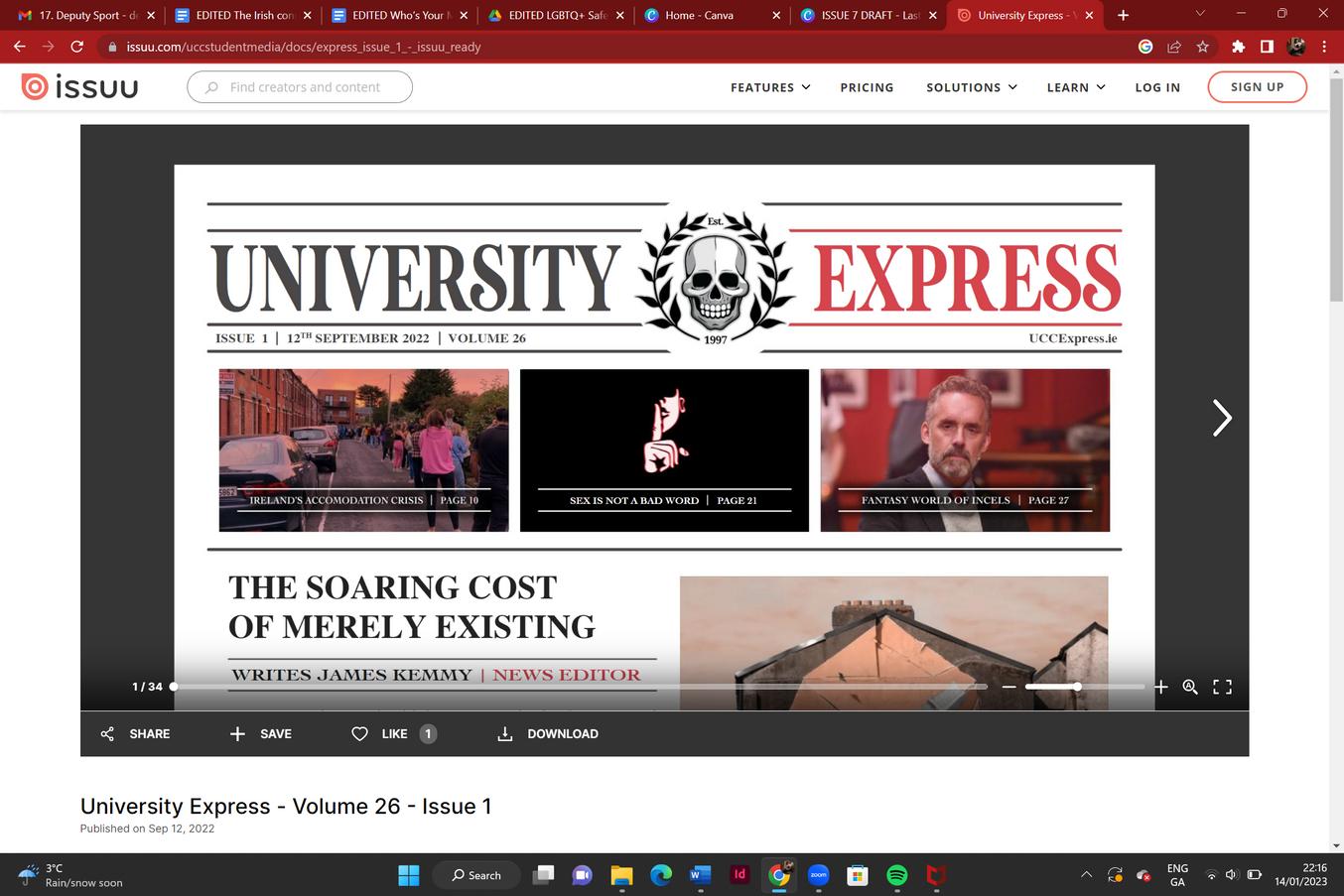Go to the next page arrow
This screenshot has height=896, width=1344.
tap(1222, 418)
